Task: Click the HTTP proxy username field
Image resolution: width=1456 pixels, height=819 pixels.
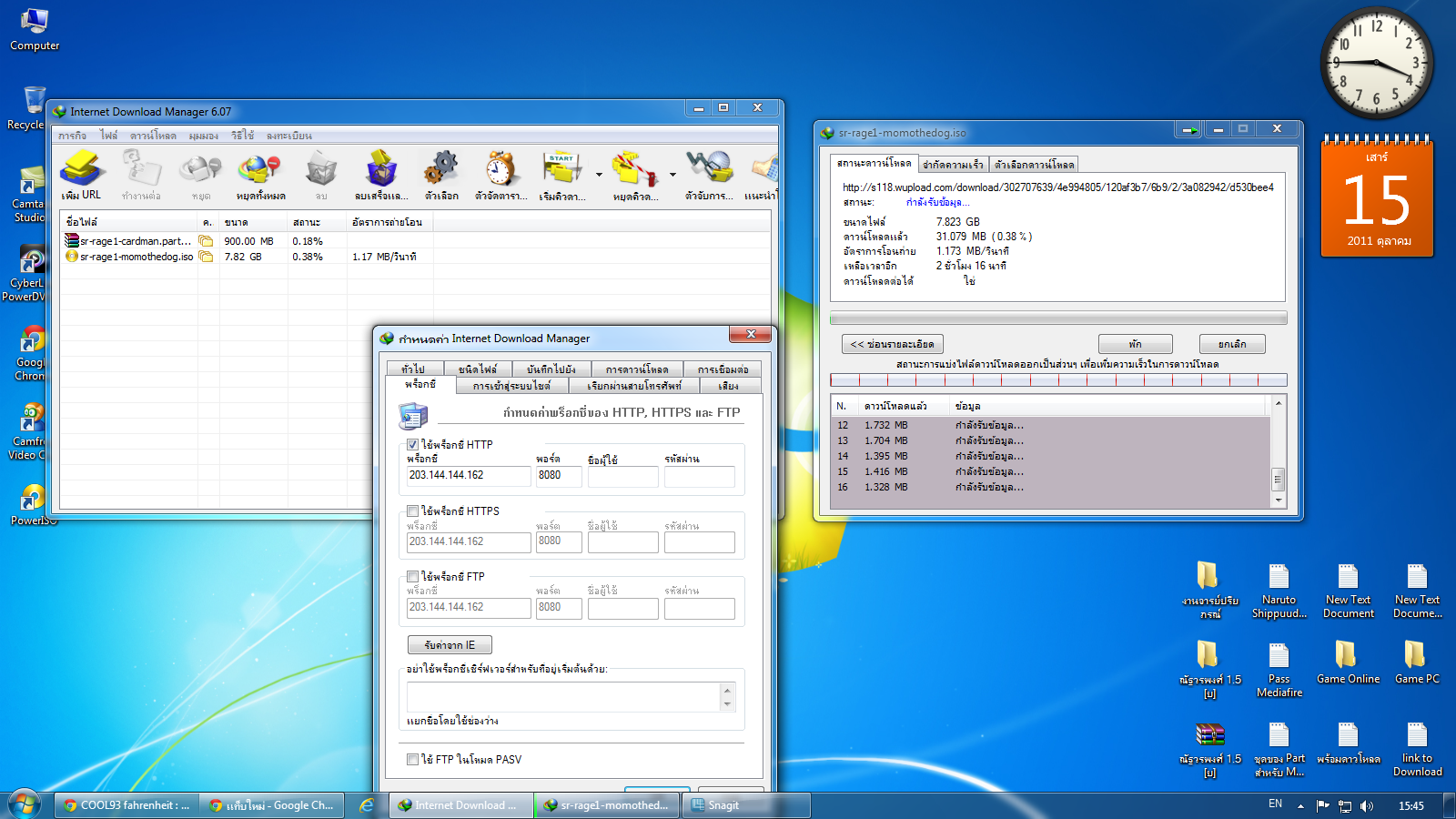Action: click(623, 476)
